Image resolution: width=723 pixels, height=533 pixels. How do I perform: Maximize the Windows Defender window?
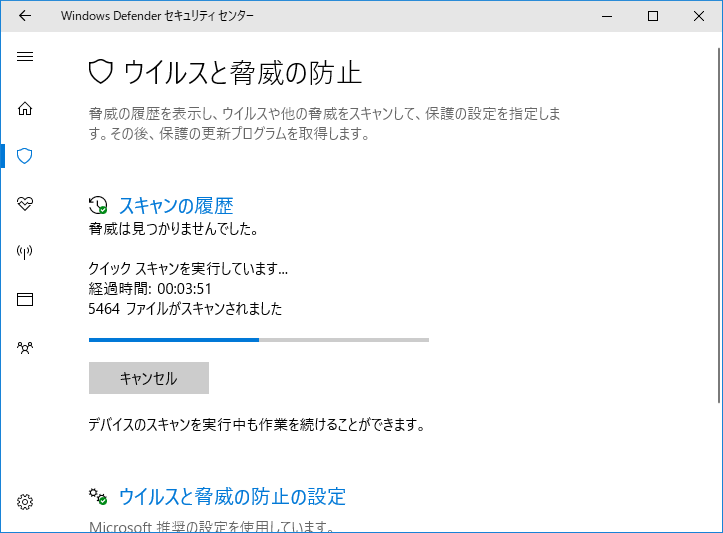[x=653, y=16]
